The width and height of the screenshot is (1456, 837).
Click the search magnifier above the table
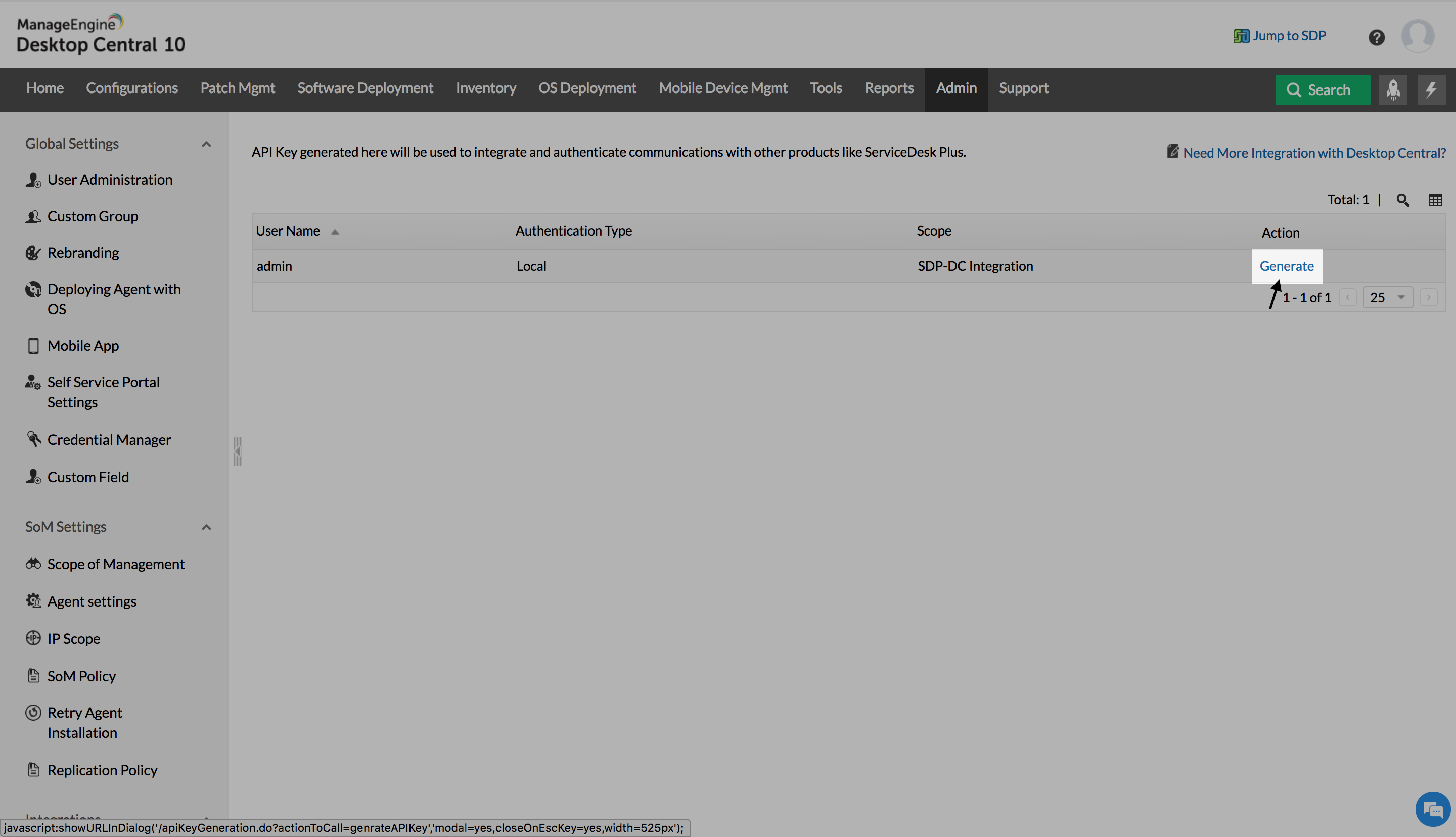[1403, 200]
